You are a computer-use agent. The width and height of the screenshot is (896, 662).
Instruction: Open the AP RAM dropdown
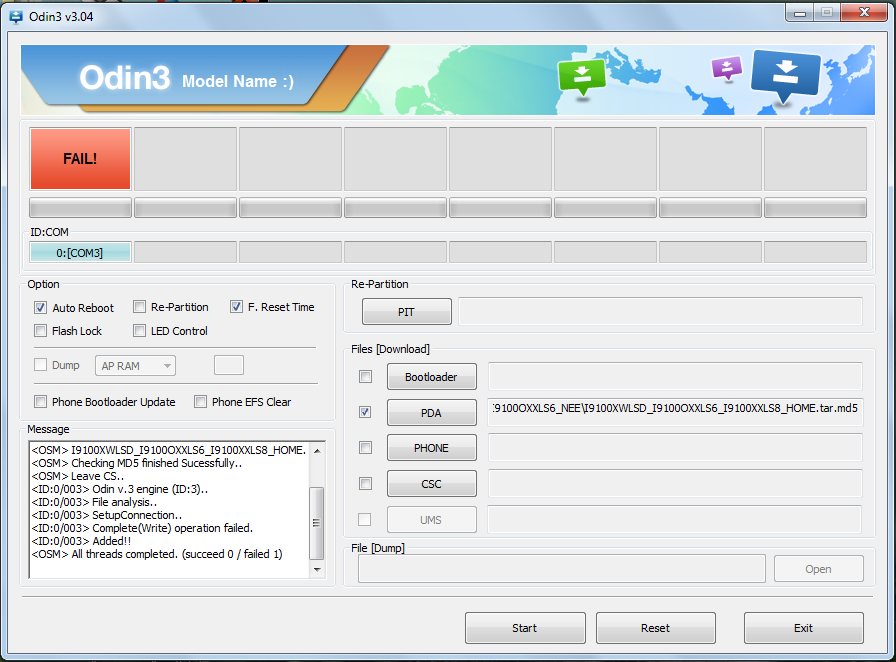135,366
